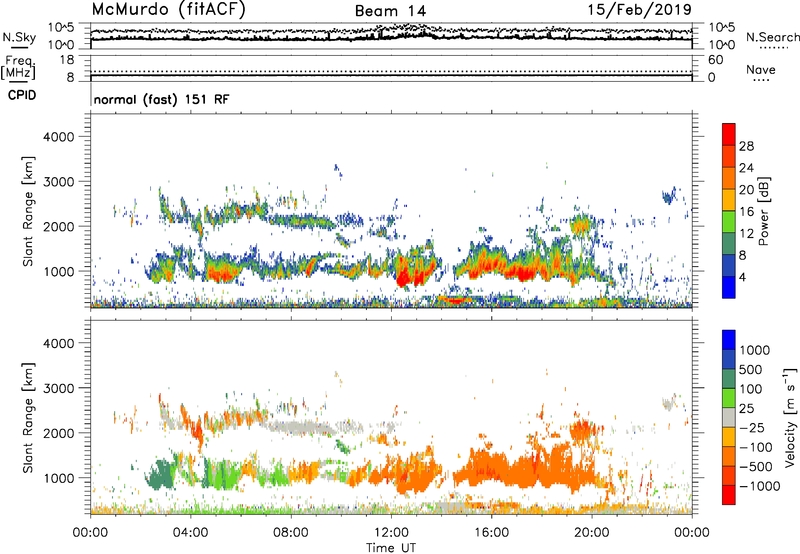Select the 20:00 time axis label
This screenshot has height=554, width=800.
592,533
